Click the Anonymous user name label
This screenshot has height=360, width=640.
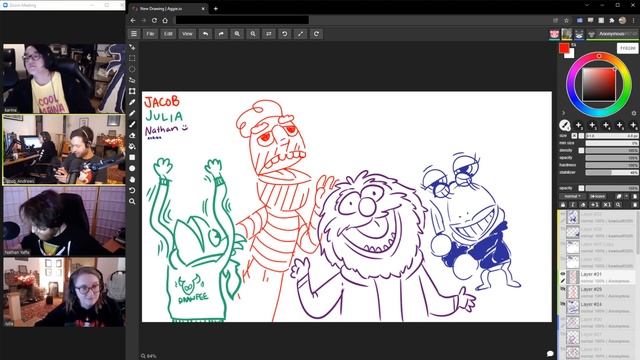[x=611, y=34]
